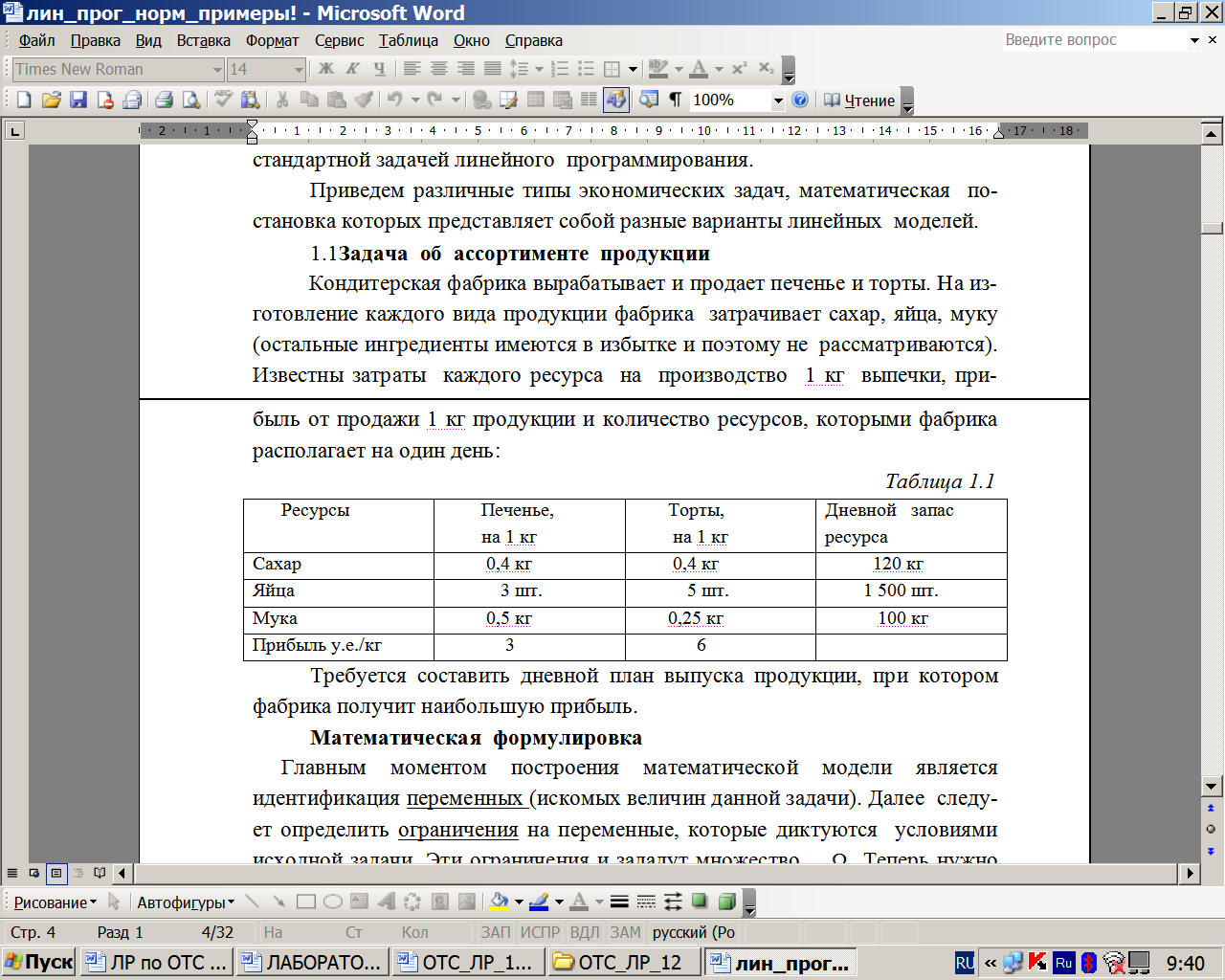1225x980 pixels.
Task: Toggle the Drawing toolbar button
Action: point(616,100)
